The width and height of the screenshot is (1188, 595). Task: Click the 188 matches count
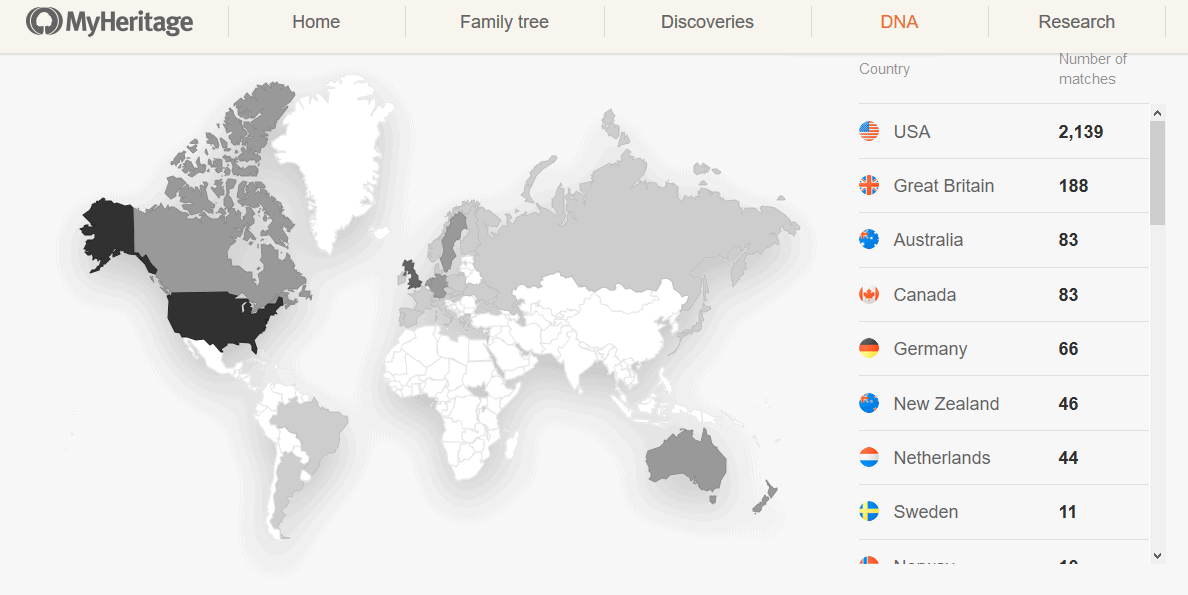1073,186
